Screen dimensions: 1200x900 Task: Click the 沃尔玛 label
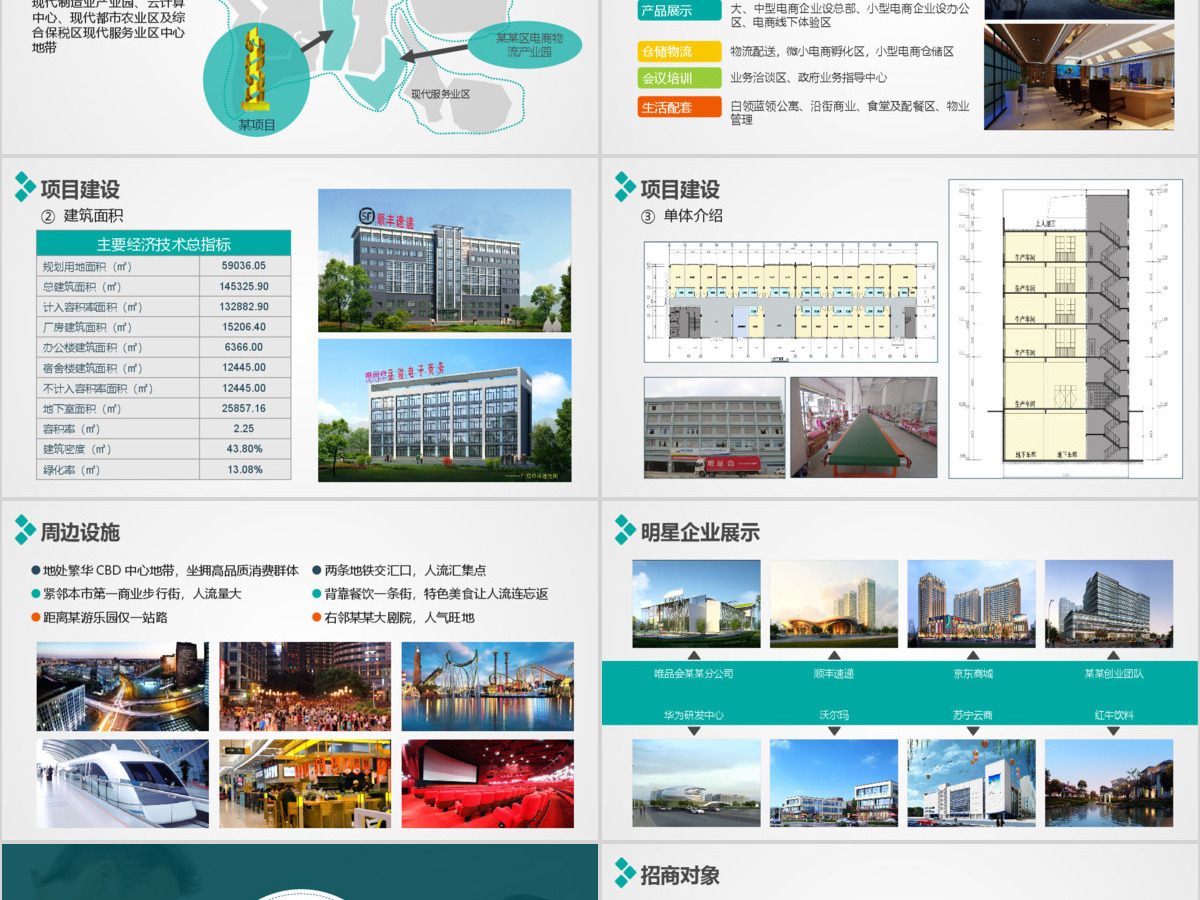(x=834, y=715)
